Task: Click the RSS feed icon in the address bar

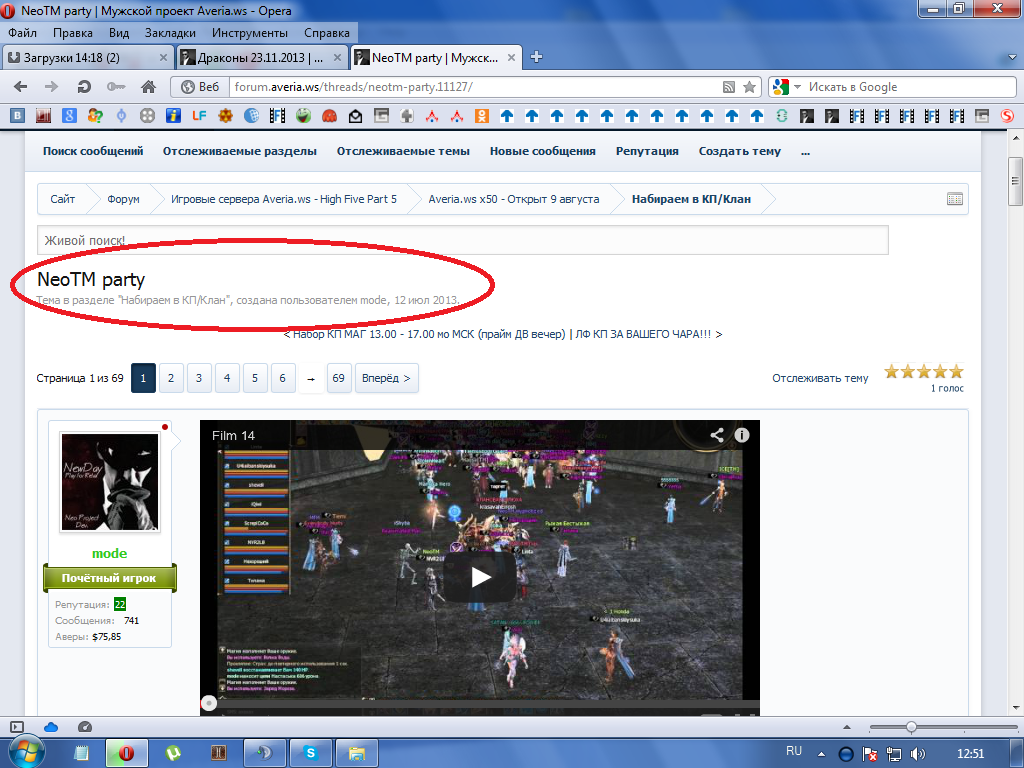Action: pyautogui.click(x=730, y=87)
